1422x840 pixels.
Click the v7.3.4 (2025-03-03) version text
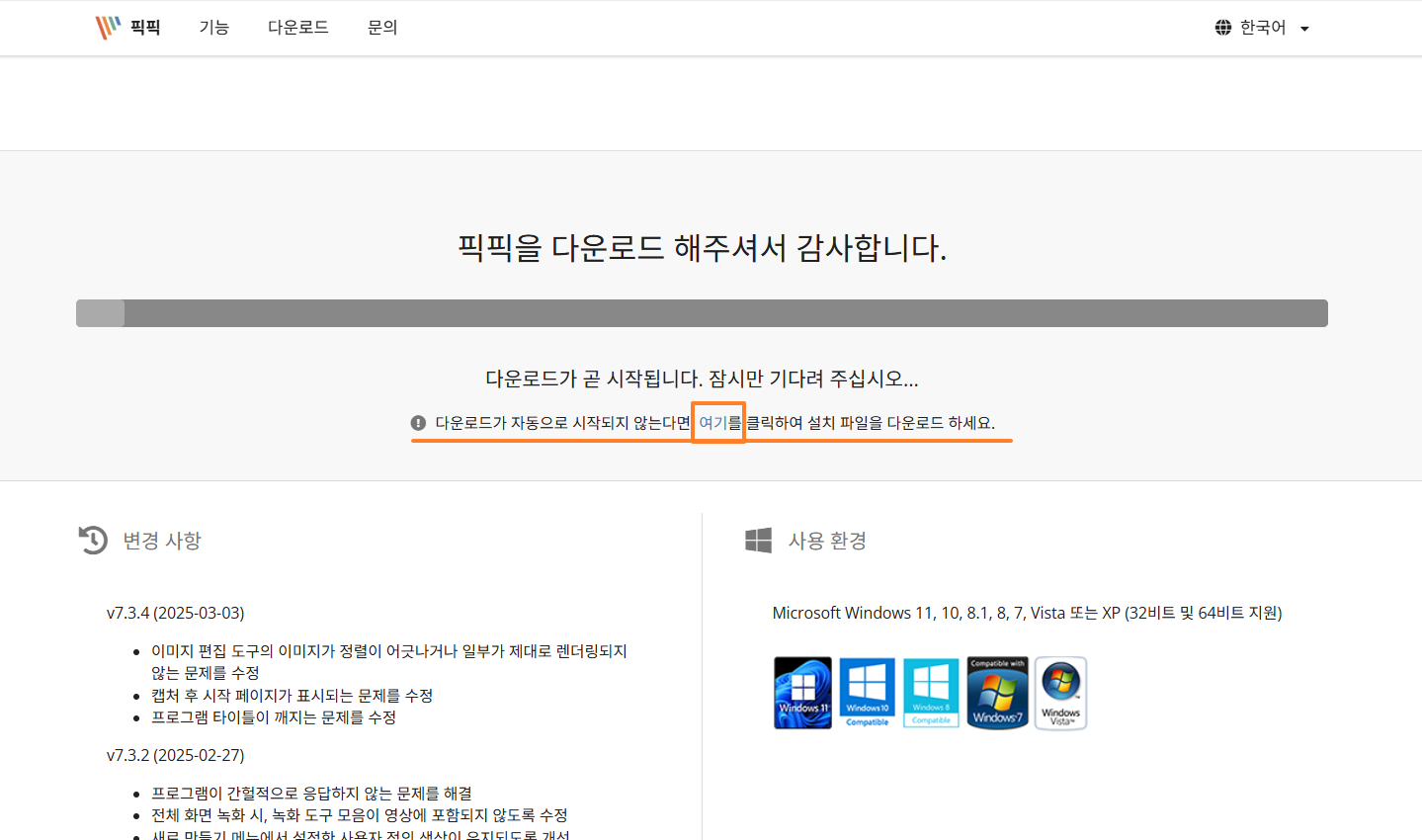click(176, 613)
